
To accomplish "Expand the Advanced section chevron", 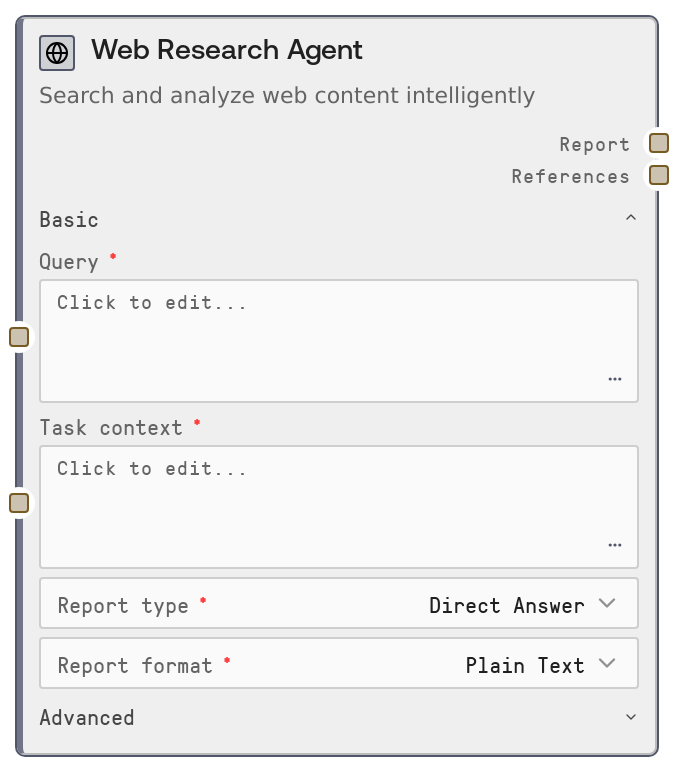I will click(630, 717).
